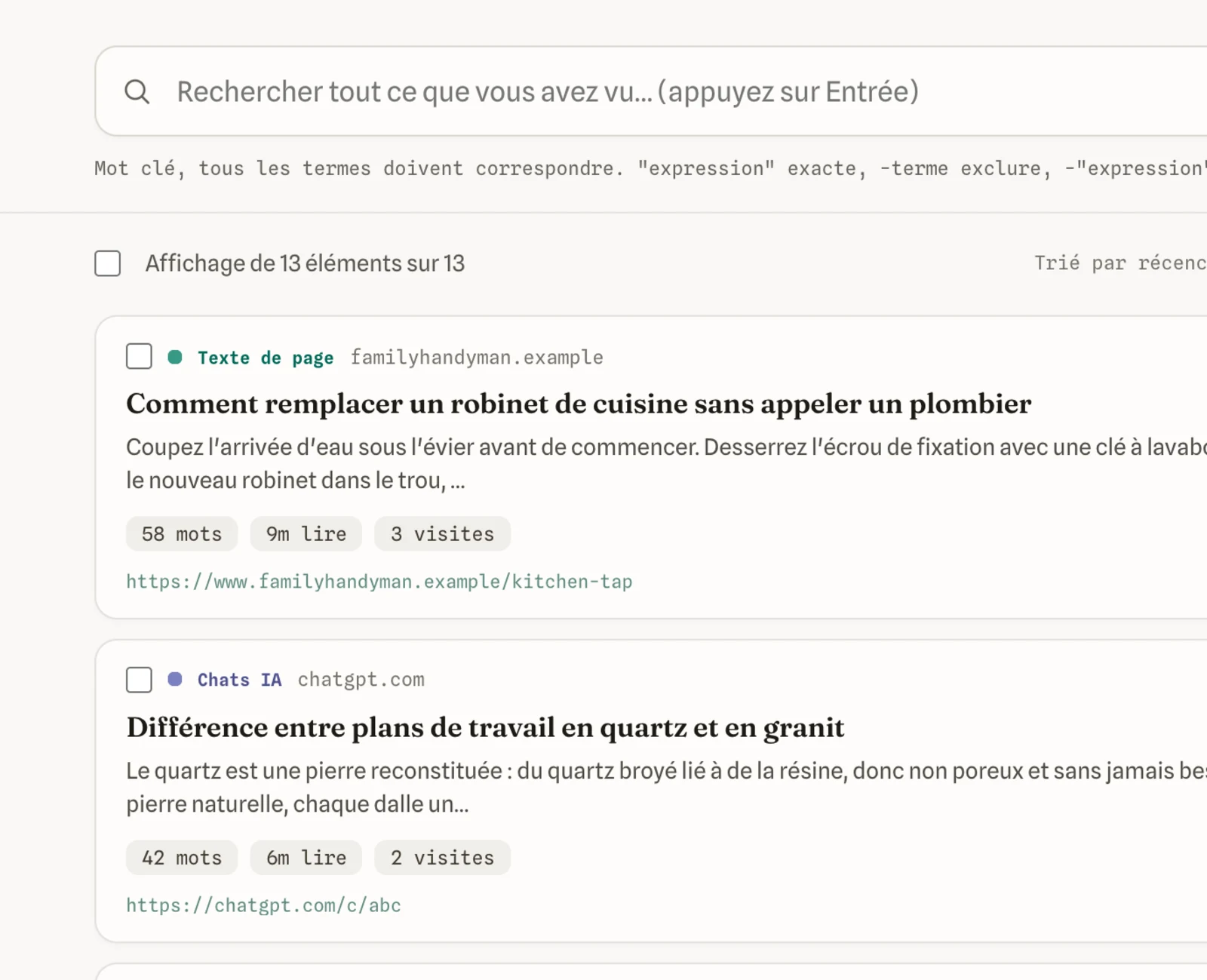The width and height of the screenshot is (1207, 980).
Task: Click the '42 mots' tag
Action: pos(182,858)
